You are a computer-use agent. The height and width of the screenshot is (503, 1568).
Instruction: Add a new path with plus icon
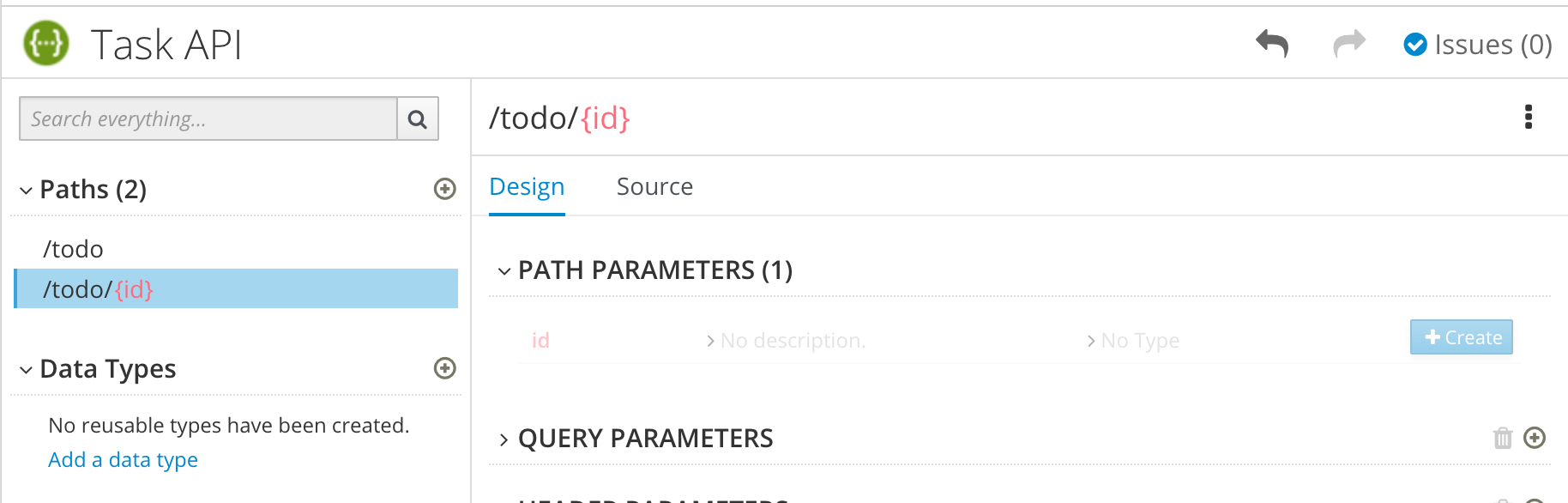pos(444,189)
